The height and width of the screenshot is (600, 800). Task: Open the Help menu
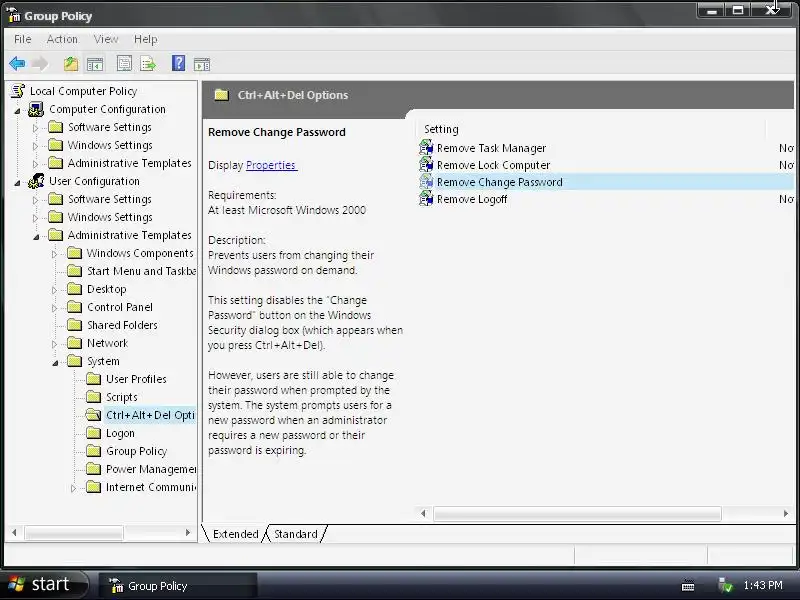click(x=145, y=39)
